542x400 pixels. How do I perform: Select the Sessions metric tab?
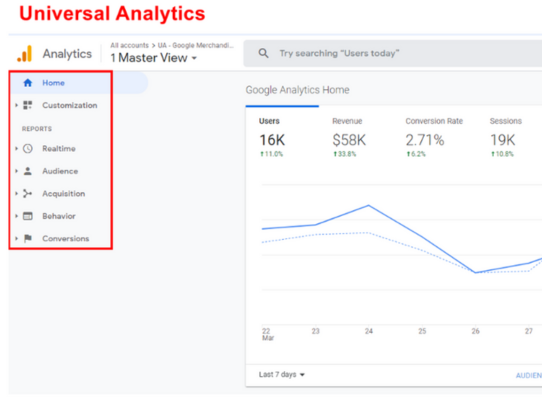[505, 137]
